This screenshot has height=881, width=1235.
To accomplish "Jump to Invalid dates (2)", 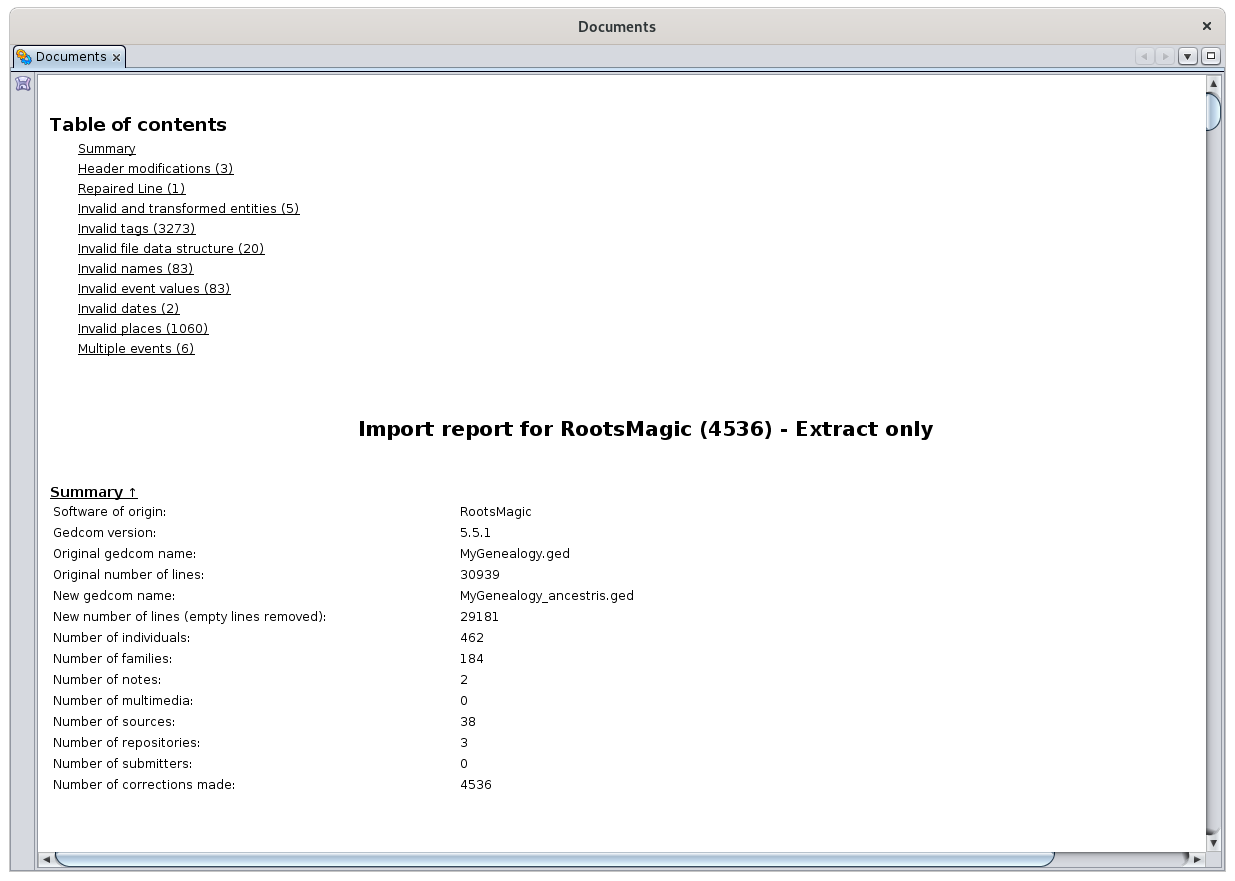I will (x=129, y=309).
